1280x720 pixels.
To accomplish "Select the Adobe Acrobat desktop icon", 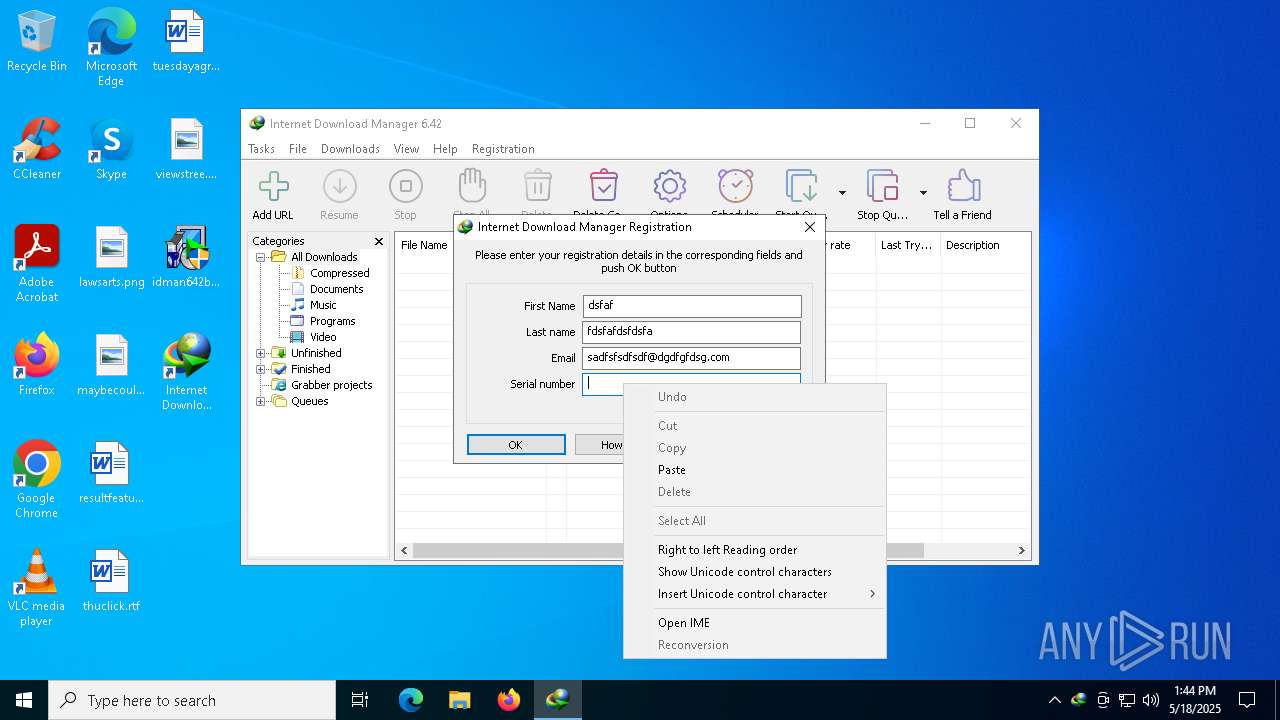I will tap(37, 264).
